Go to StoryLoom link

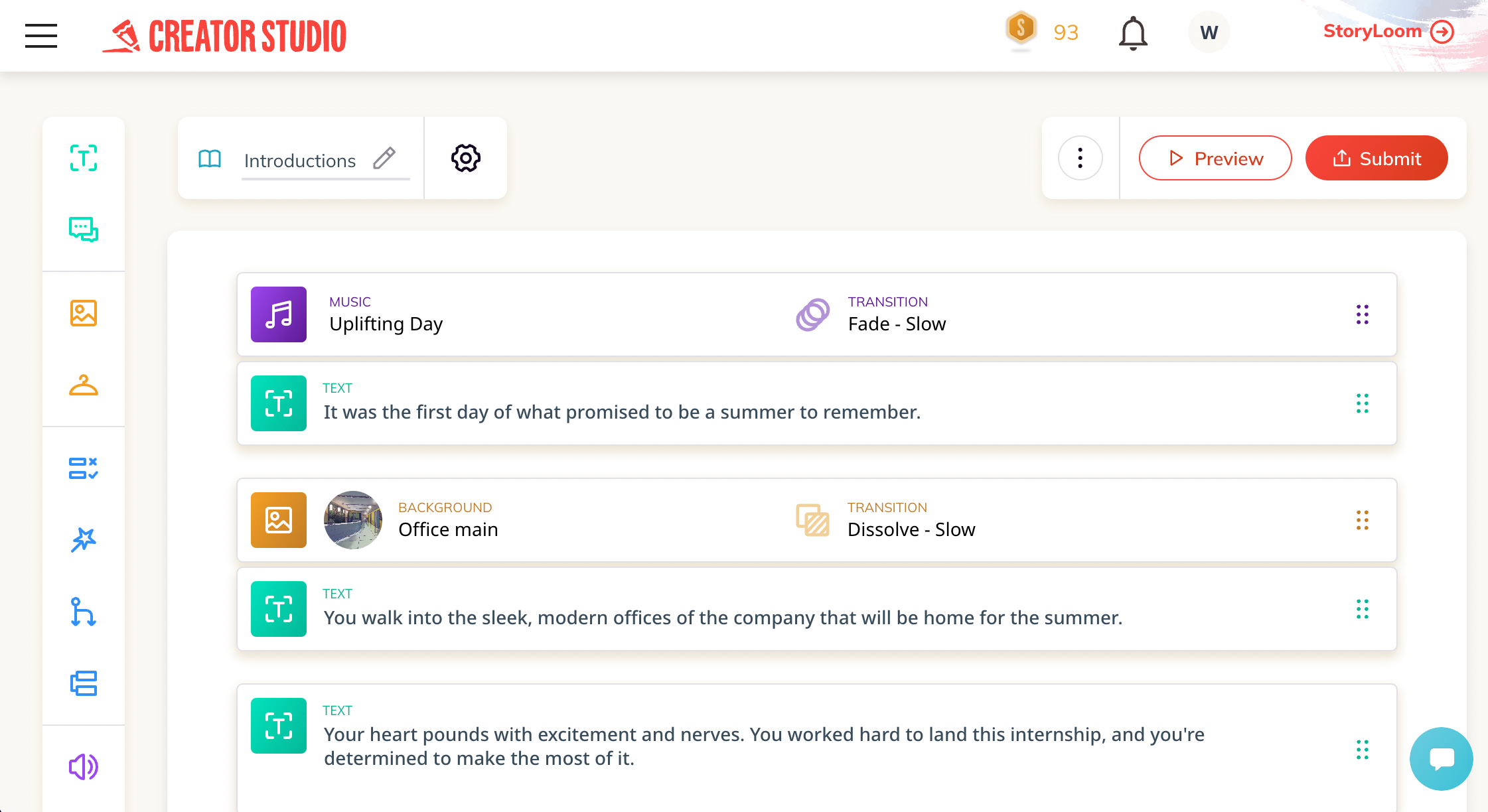pyautogui.click(x=1388, y=31)
